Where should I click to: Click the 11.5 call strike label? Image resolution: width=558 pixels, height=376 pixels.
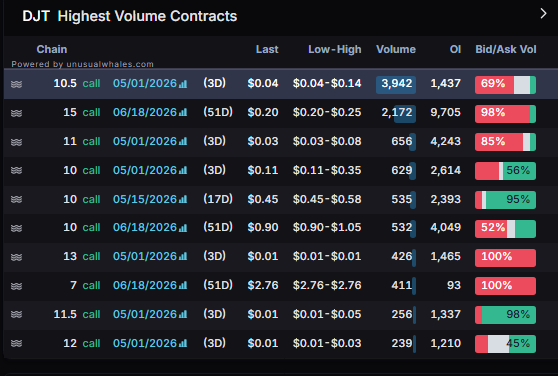coord(77,314)
